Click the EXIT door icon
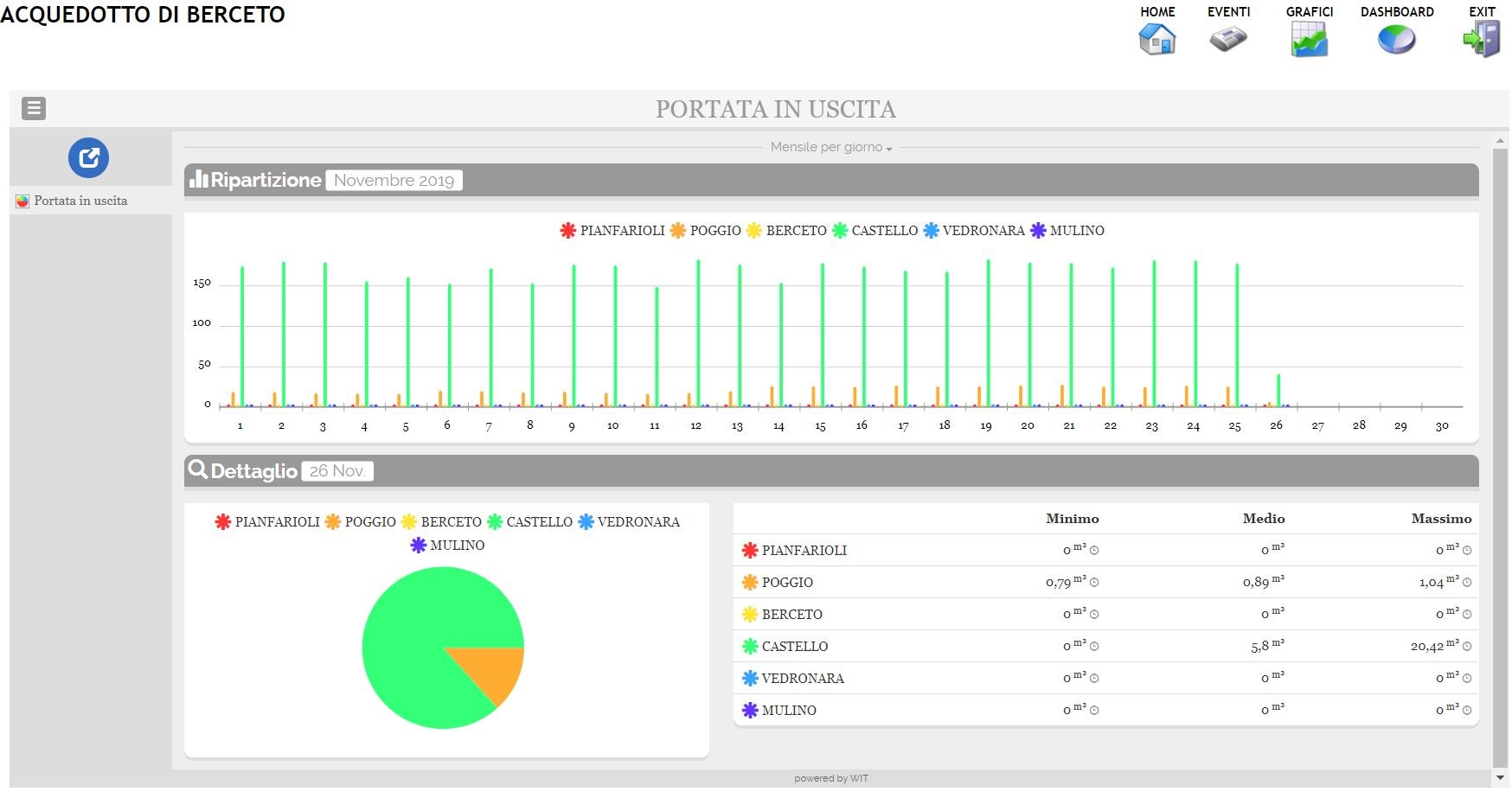The height and width of the screenshot is (798, 1512). coord(1482,40)
